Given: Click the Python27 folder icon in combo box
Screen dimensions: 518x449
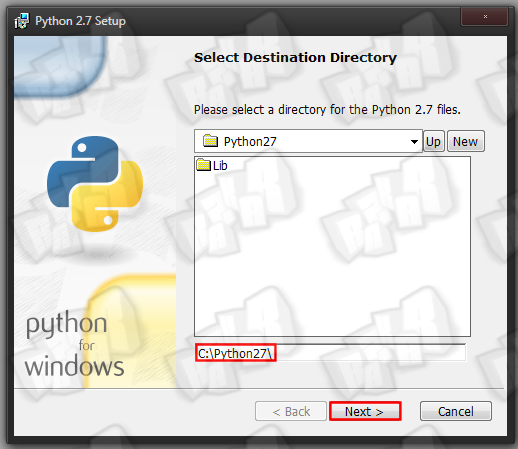Looking at the screenshot, I should tap(211, 141).
